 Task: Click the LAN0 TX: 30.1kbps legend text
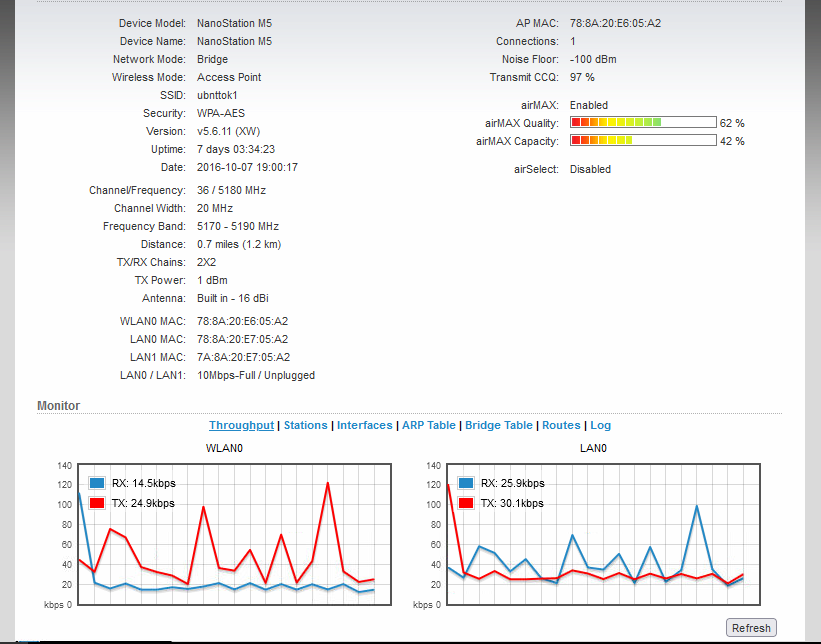pyautogui.click(x=512, y=504)
